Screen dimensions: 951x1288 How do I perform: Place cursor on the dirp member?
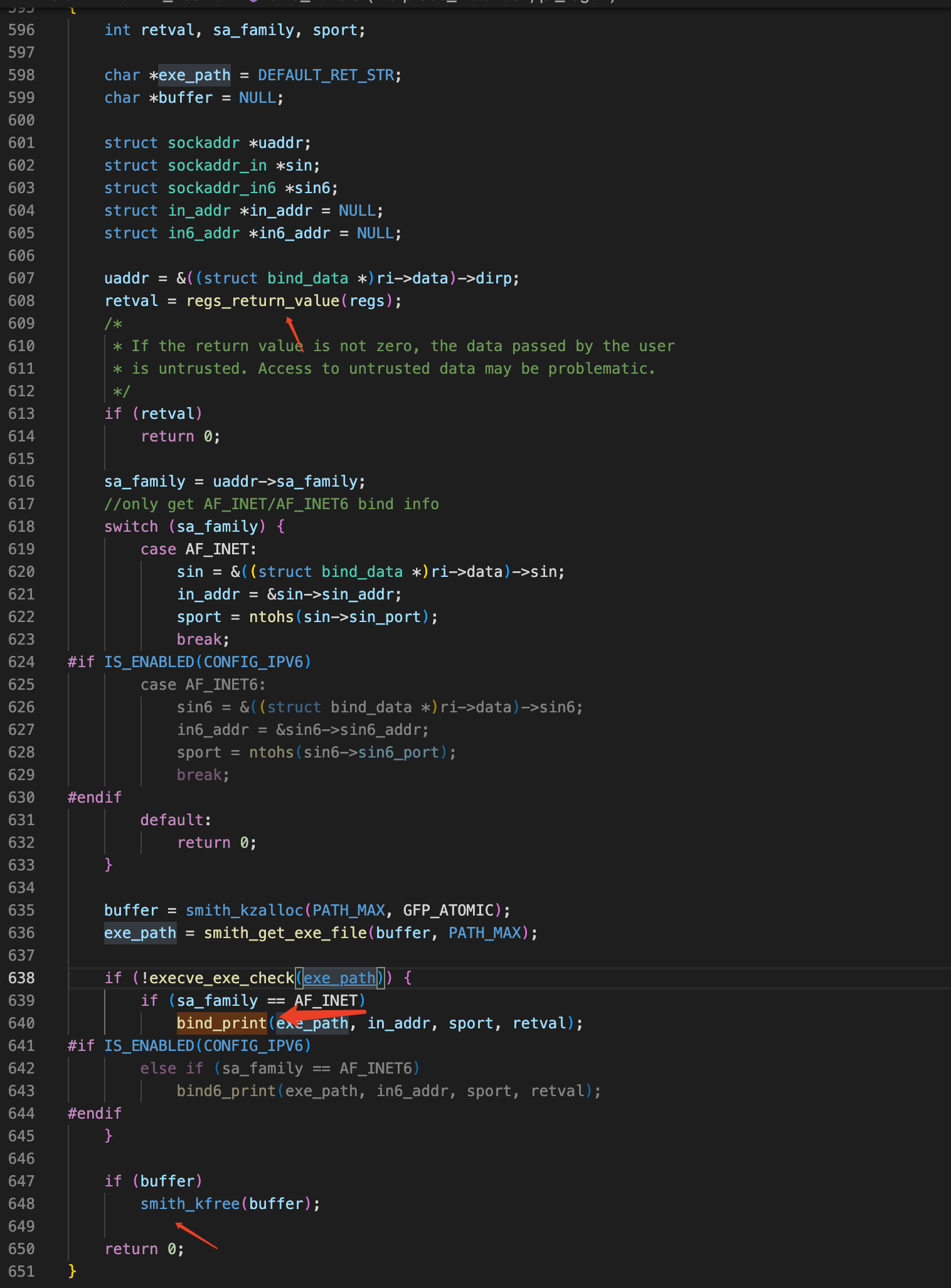(494, 278)
